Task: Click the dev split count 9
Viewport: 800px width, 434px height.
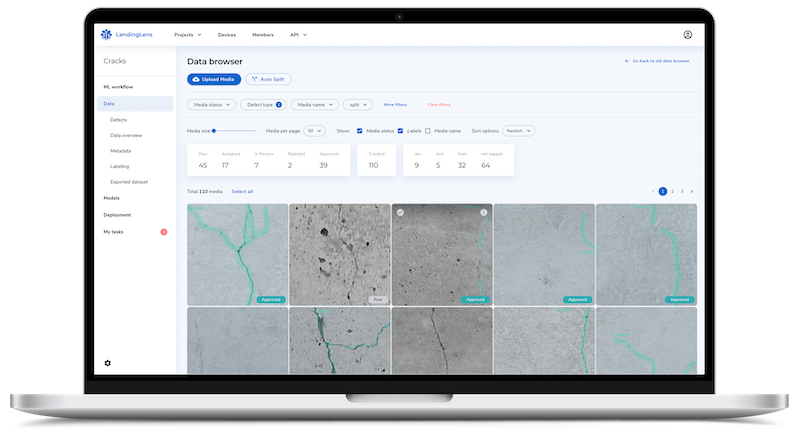Action: pos(417,165)
